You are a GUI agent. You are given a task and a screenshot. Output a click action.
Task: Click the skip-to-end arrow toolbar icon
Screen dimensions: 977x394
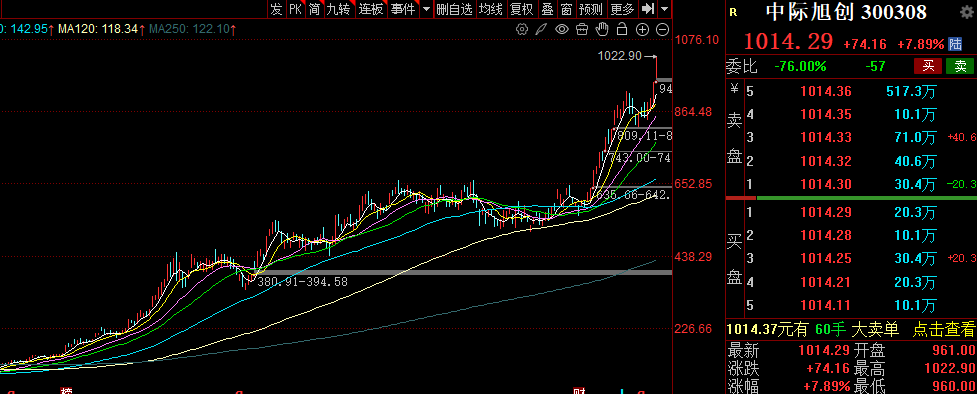tap(648, 9)
